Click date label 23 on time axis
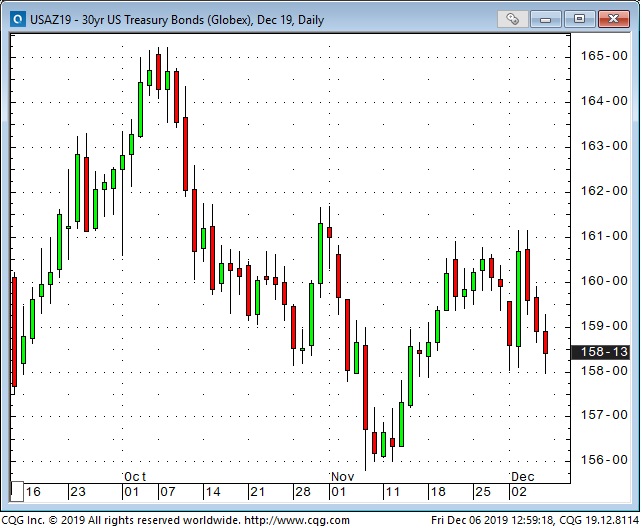This screenshot has width=642, height=528. tap(78, 492)
